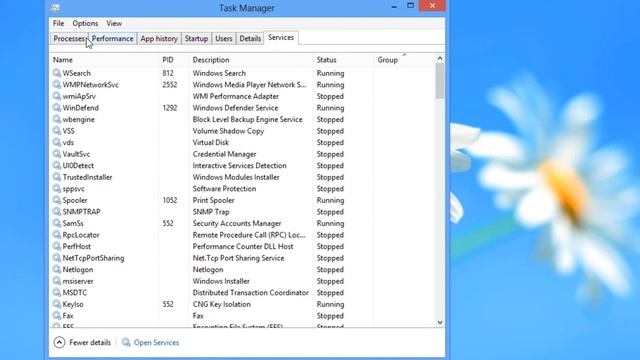
Task: Switch to the Users tab
Action: (224, 38)
